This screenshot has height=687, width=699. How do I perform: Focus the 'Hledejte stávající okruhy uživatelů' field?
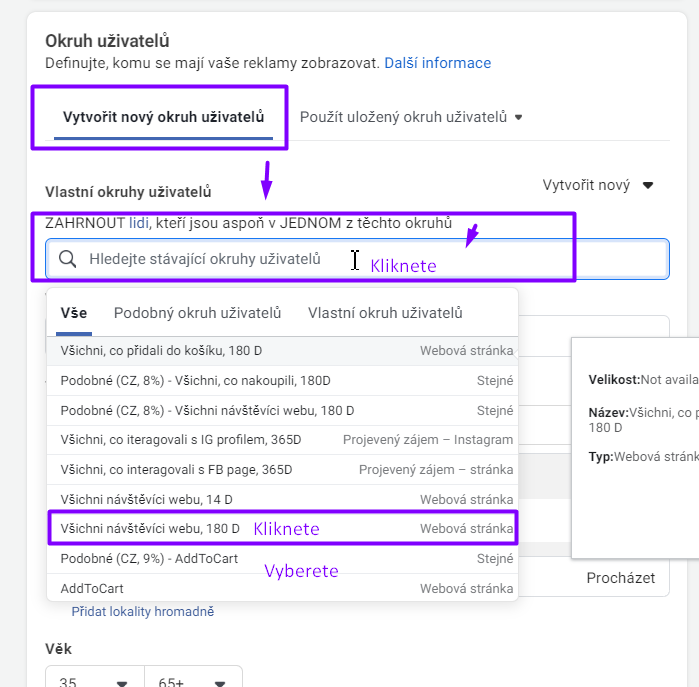coord(357,259)
